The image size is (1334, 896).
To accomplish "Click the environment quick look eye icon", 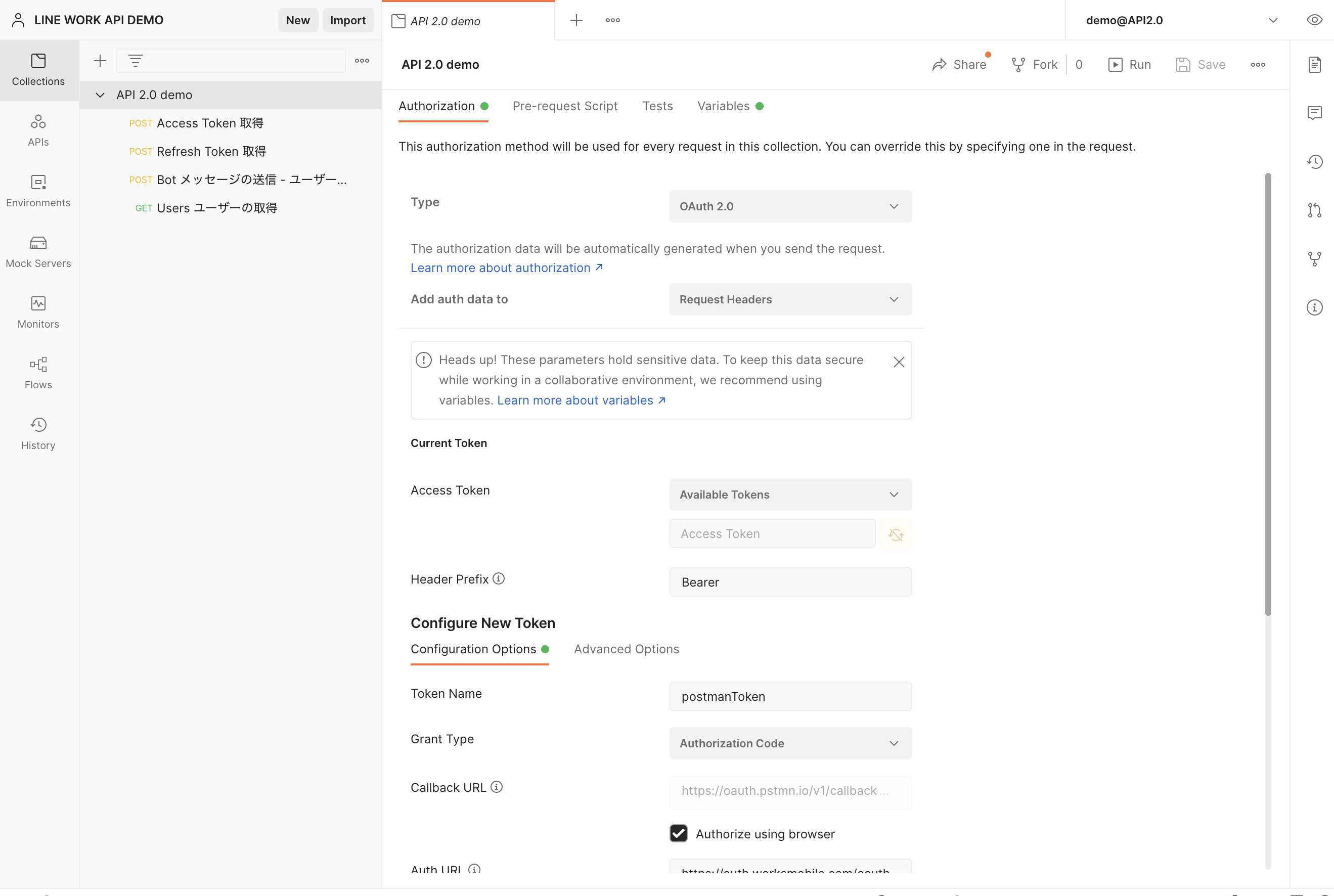I will coord(1315,19).
